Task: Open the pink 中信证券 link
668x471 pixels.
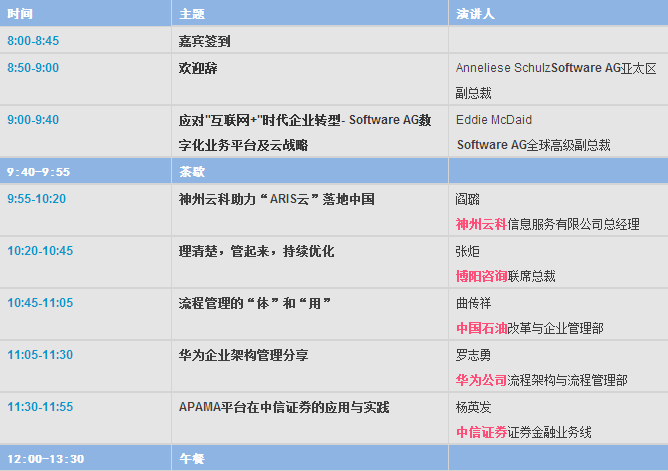Action: click(x=481, y=432)
